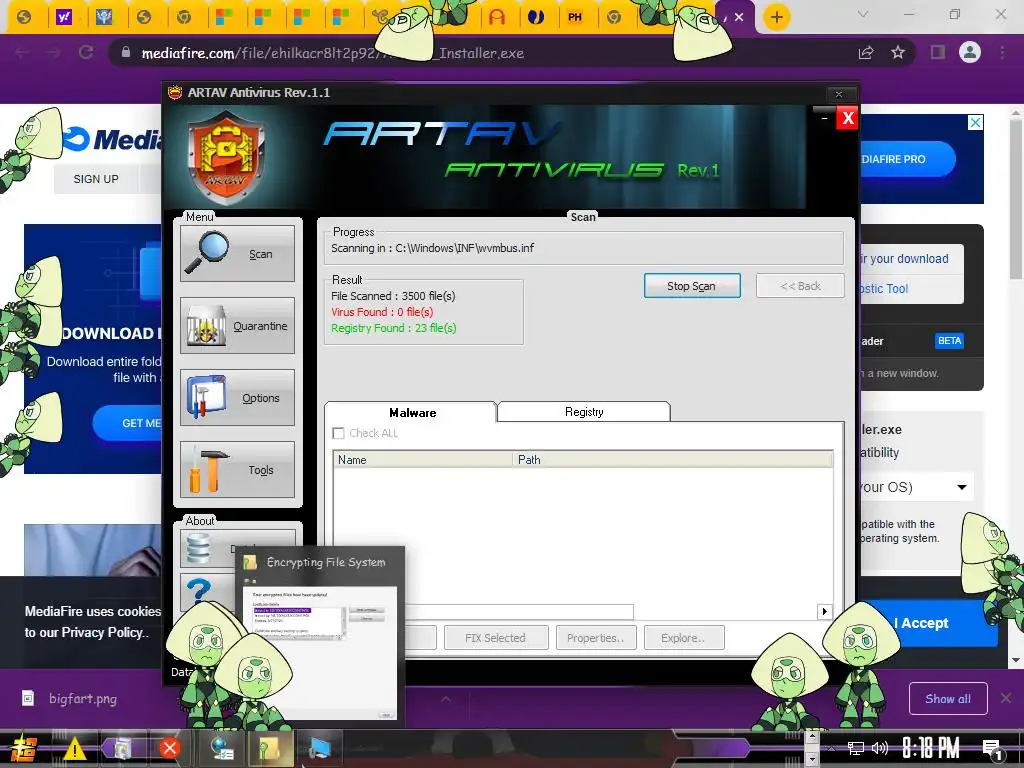
Task: Switch to the PH browser tab
Action: coord(575,17)
